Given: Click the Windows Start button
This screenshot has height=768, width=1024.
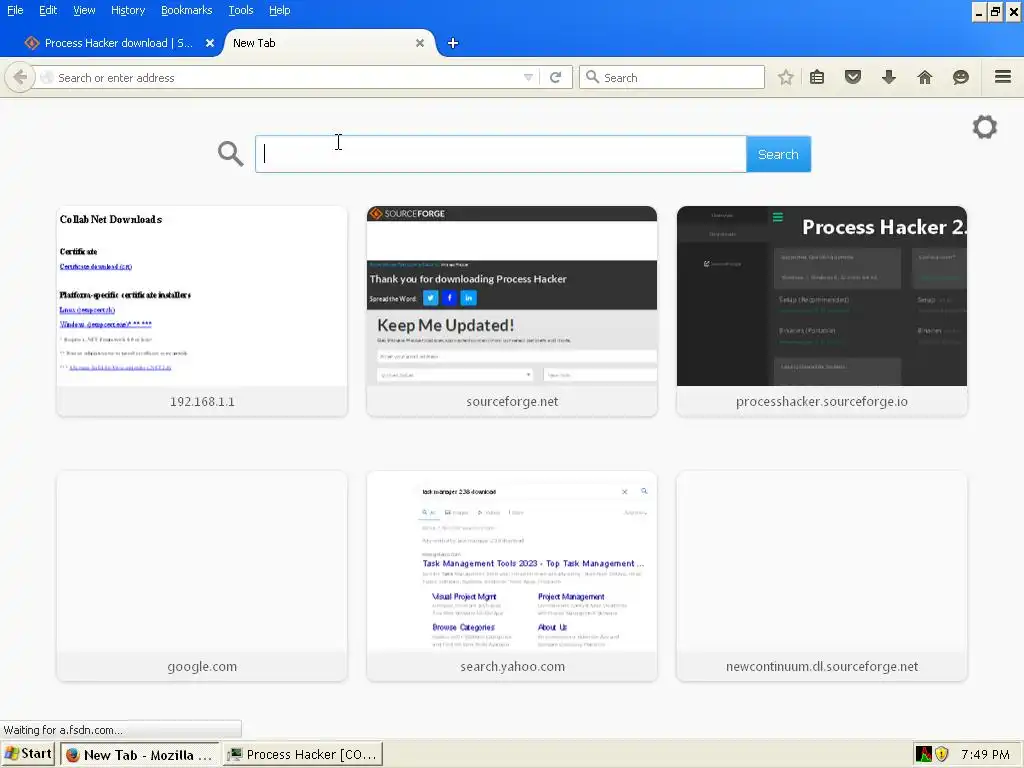Looking at the screenshot, I should click(x=29, y=754).
